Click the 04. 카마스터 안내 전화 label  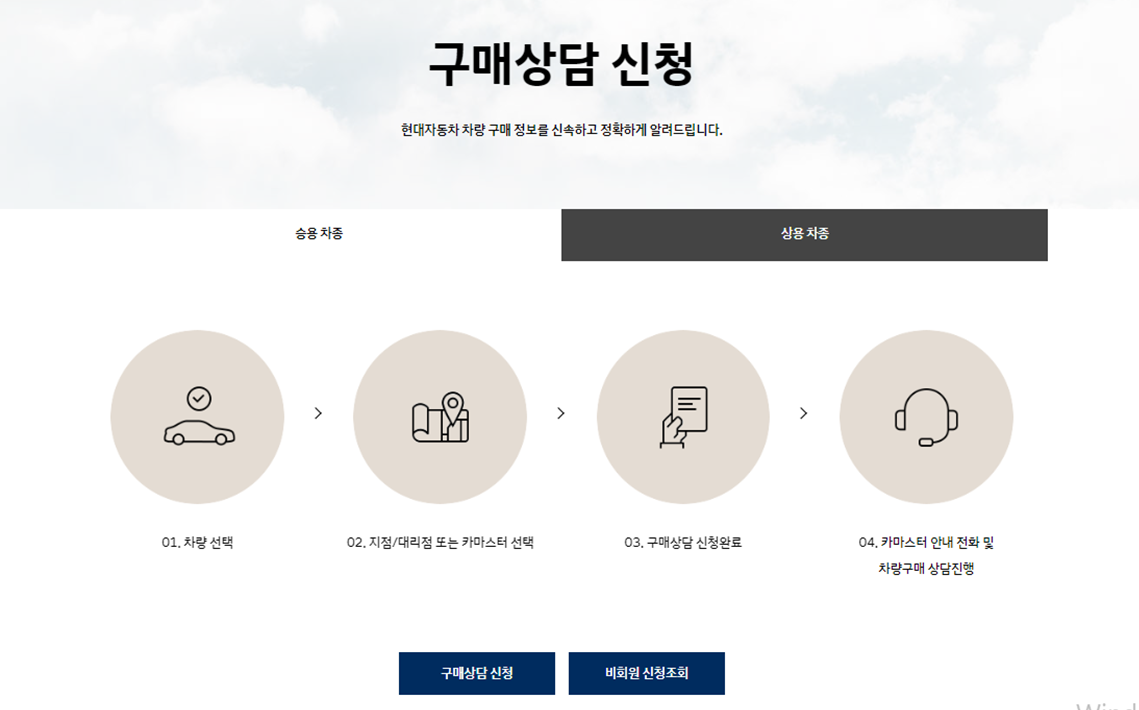926,542
